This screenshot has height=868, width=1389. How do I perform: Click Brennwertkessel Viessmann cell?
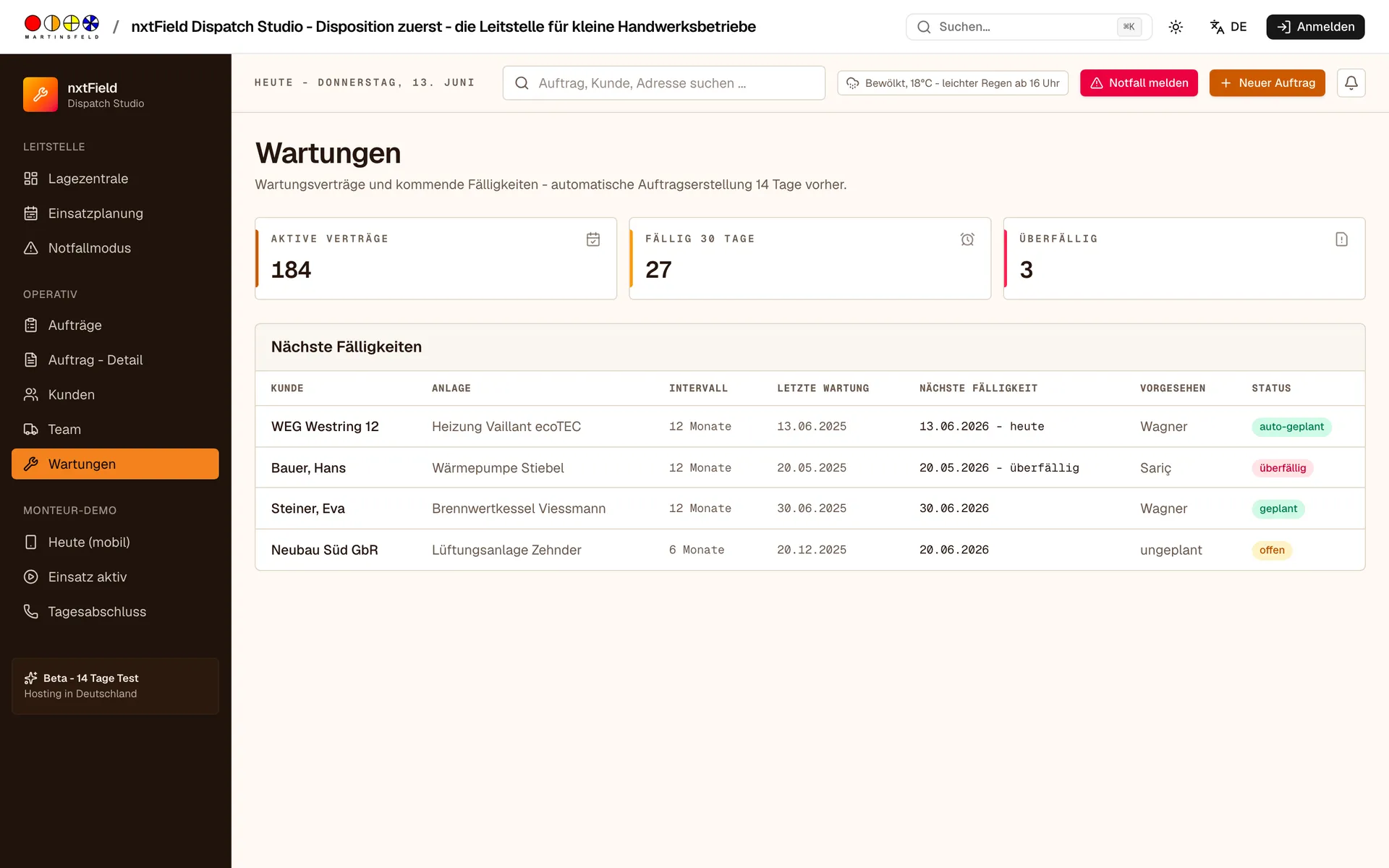519,509
